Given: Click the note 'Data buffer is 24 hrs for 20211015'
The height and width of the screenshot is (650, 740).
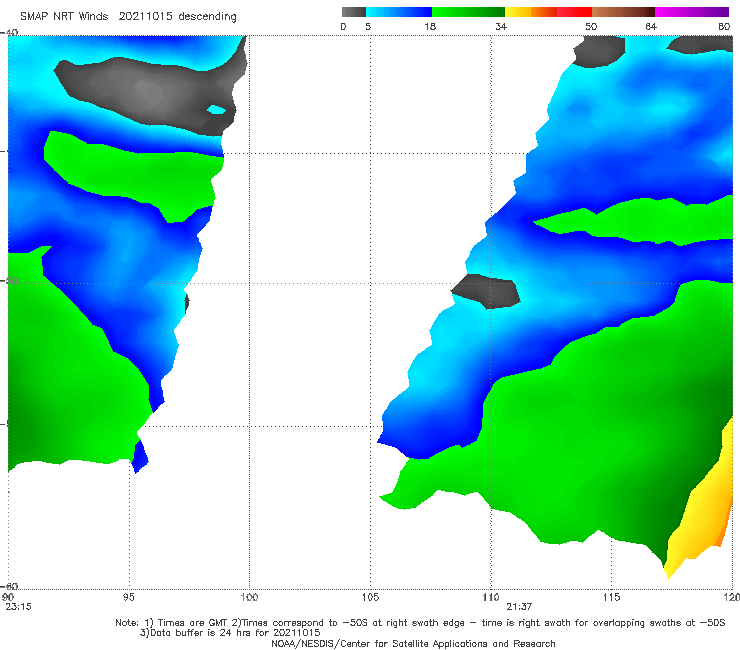Looking at the screenshot, I should [230, 633].
